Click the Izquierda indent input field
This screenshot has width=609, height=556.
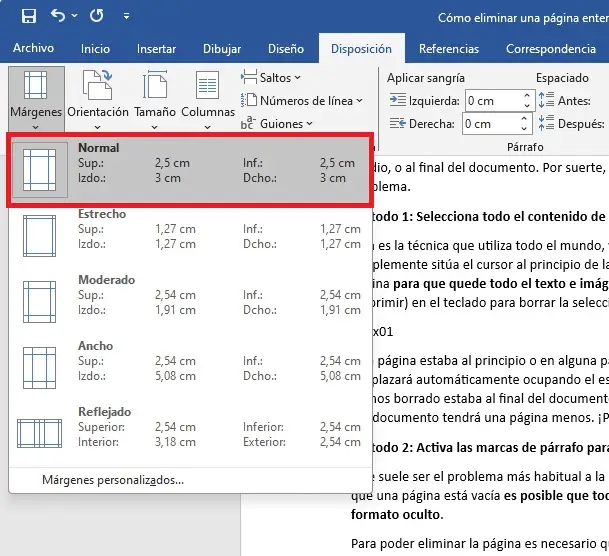[x=493, y=101]
